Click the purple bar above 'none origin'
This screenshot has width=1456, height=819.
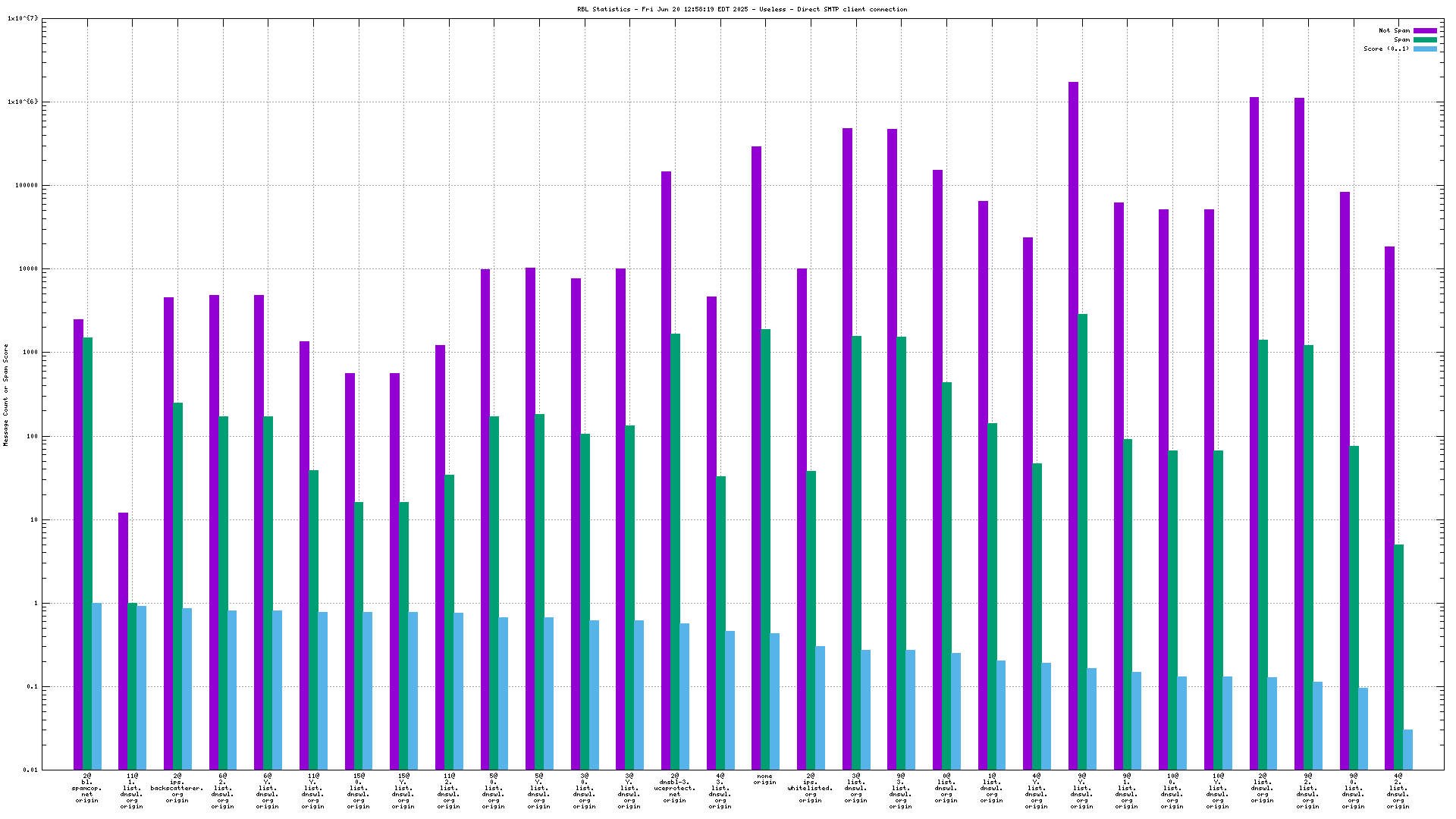point(756,455)
